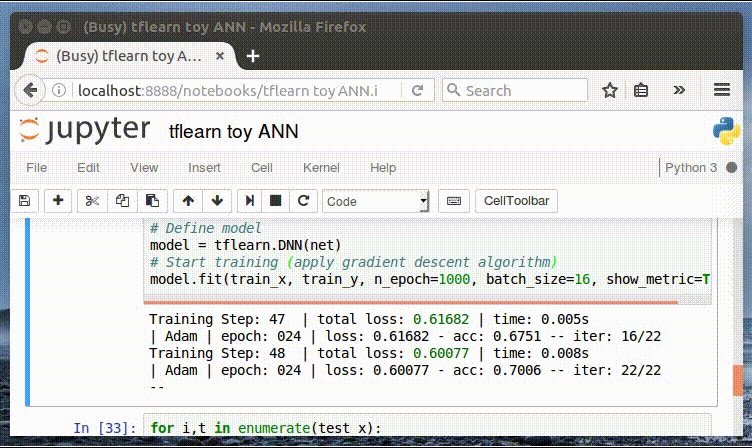
Task: Open the CellToolbar button
Action: 516,200
